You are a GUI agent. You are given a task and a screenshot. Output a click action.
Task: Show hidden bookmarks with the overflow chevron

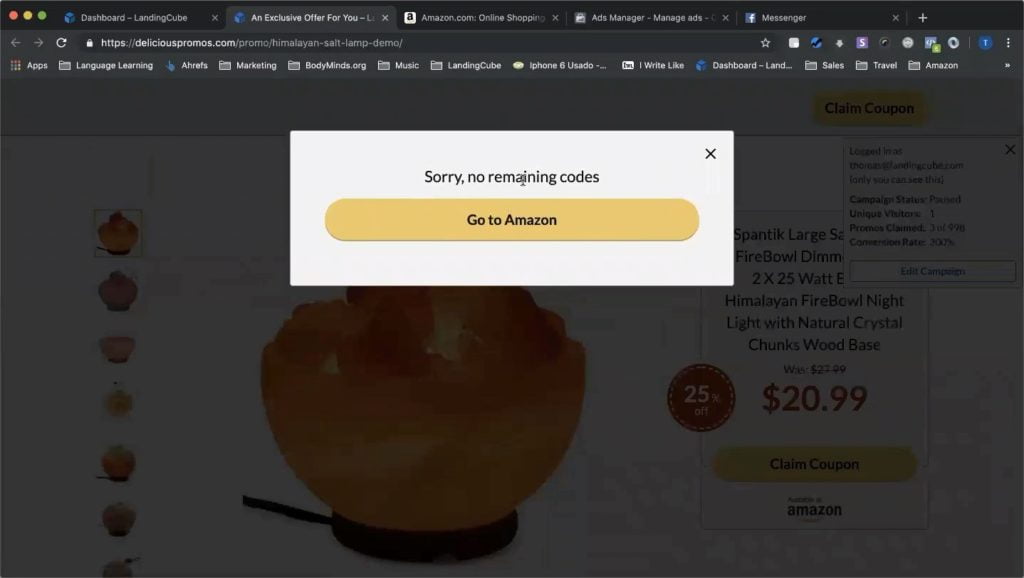tap(1007, 65)
